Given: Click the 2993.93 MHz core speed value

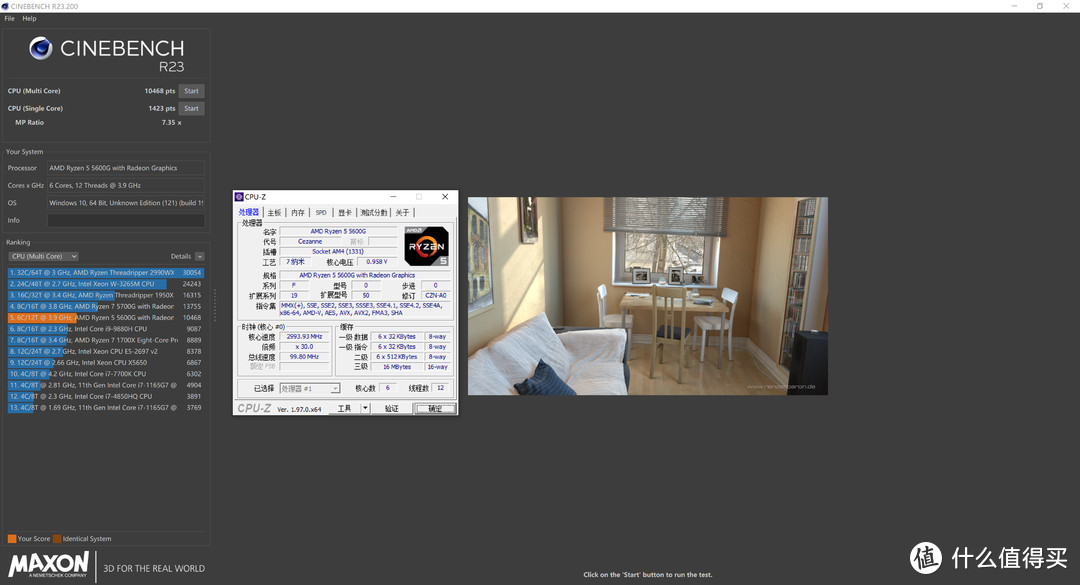Looking at the screenshot, I should point(304,337).
